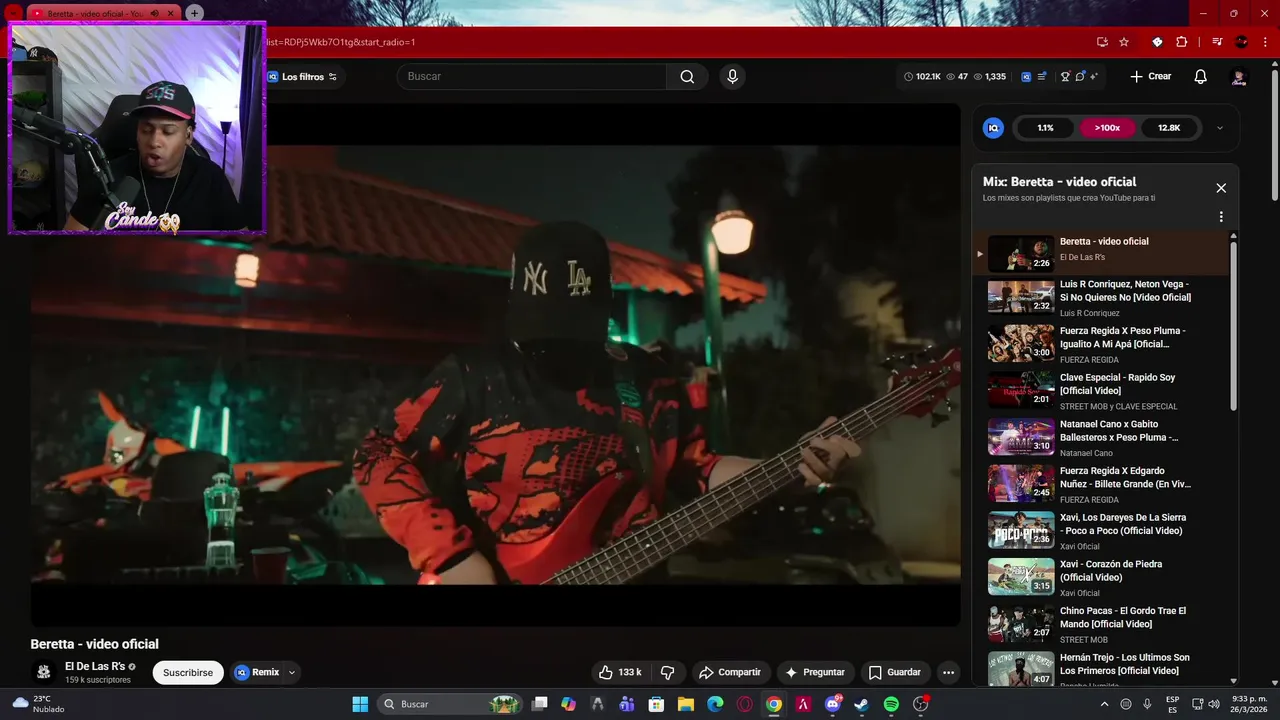1280x720 pixels.
Task: Click the Windows taskbar Buscar box
Action: coord(452,704)
